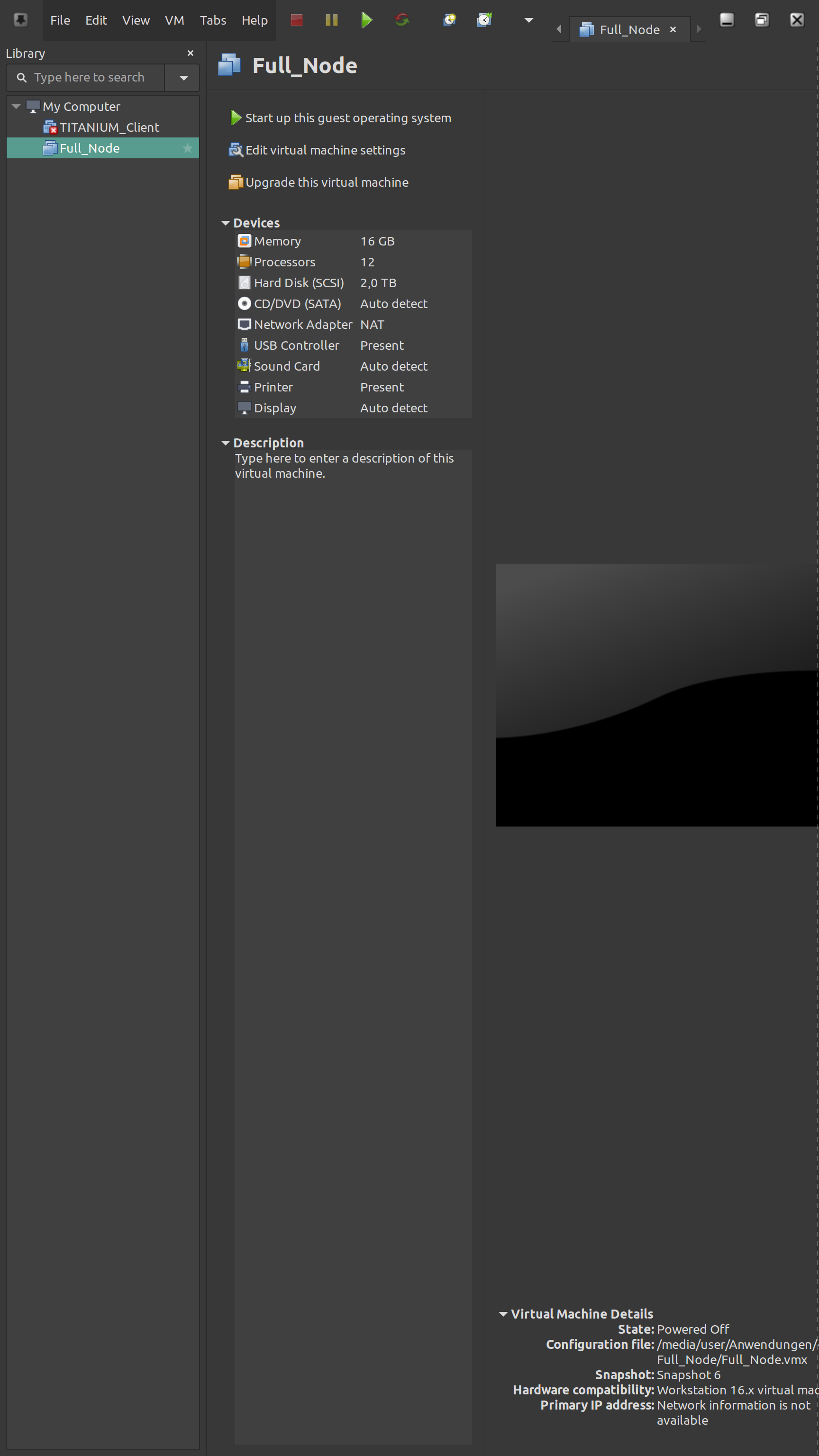Click the Powered Off state text
Viewport: 819px width, 1456px height.
(x=693, y=1329)
